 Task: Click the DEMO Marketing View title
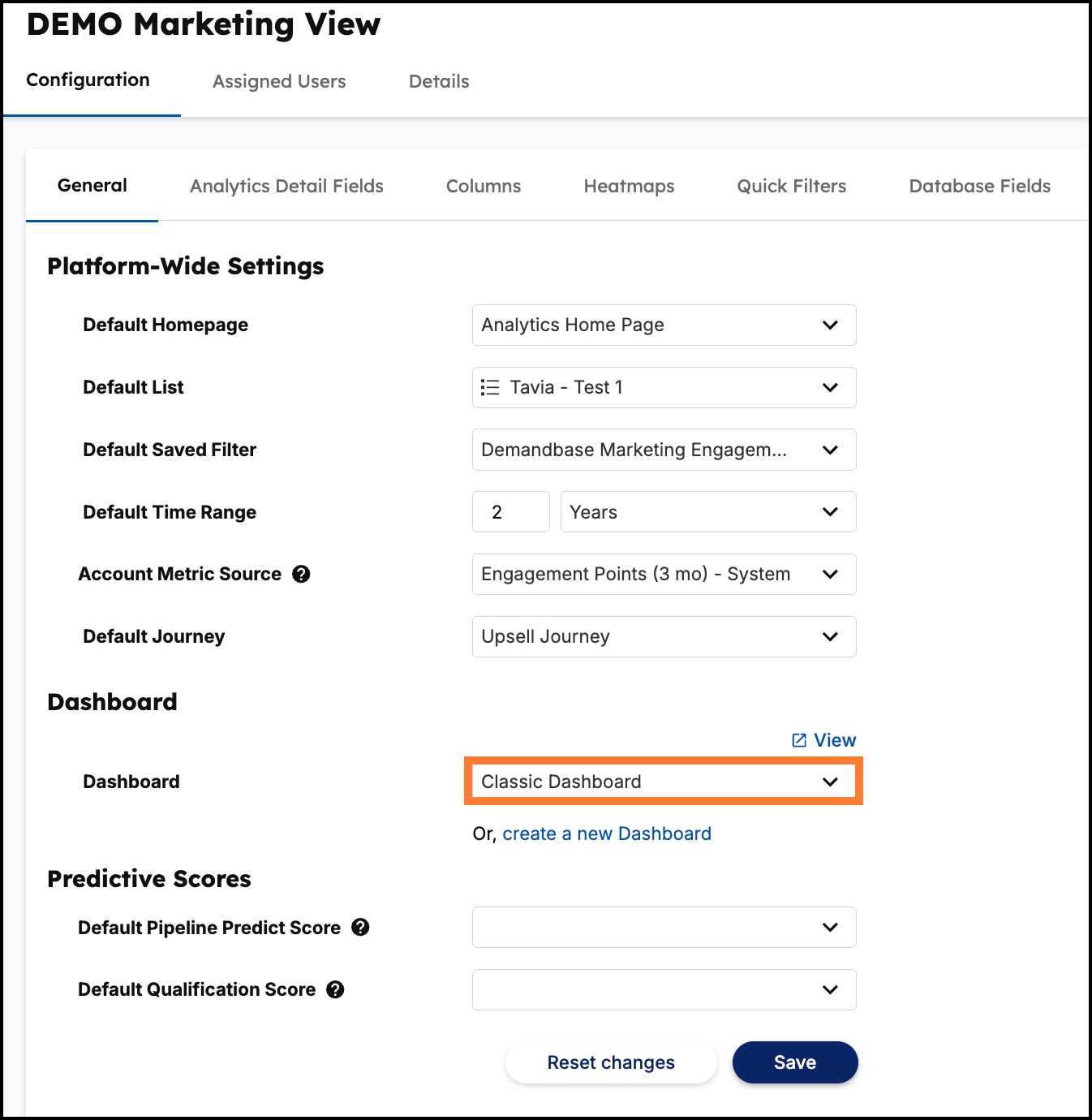pos(203,24)
